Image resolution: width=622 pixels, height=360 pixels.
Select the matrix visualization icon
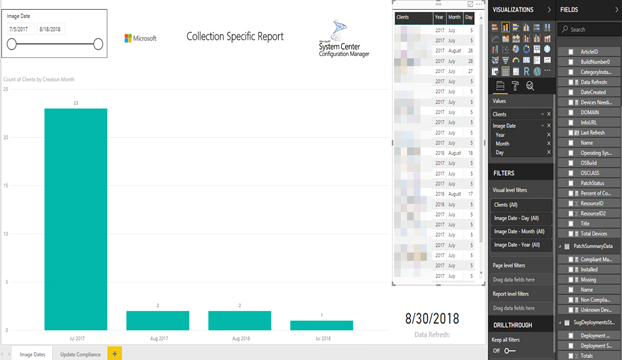click(516, 71)
